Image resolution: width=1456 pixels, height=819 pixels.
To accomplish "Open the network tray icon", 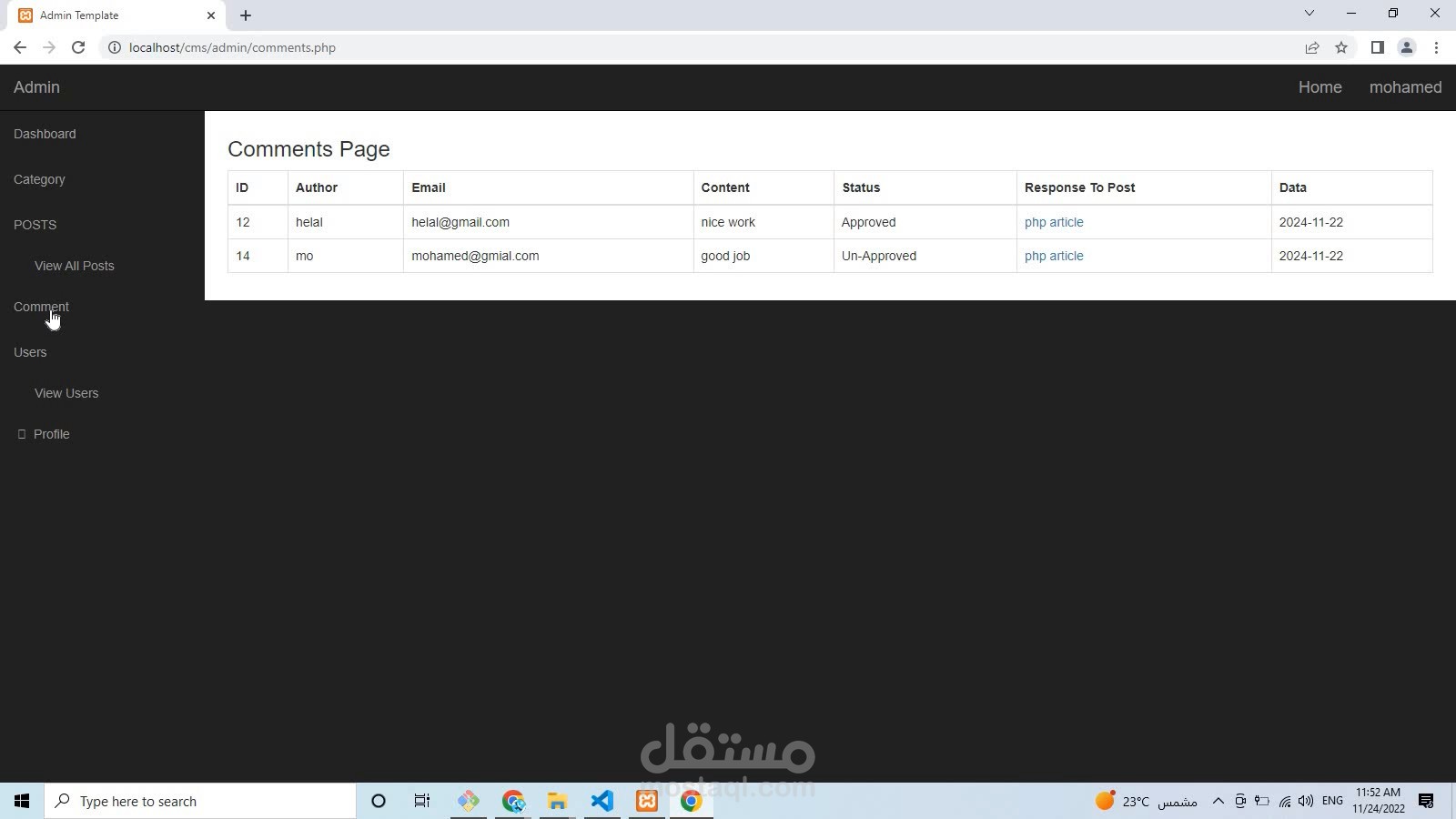I will 1284,801.
